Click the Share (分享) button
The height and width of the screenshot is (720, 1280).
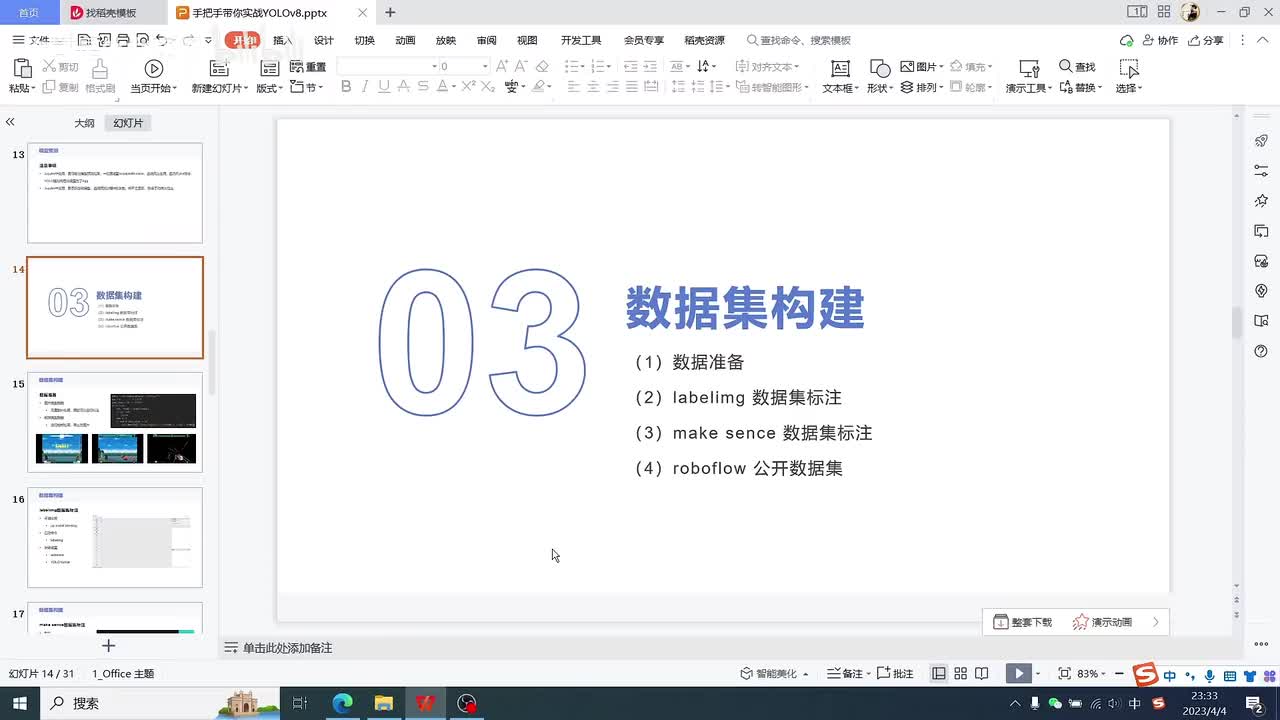pyautogui.click(x=1205, y=40)
